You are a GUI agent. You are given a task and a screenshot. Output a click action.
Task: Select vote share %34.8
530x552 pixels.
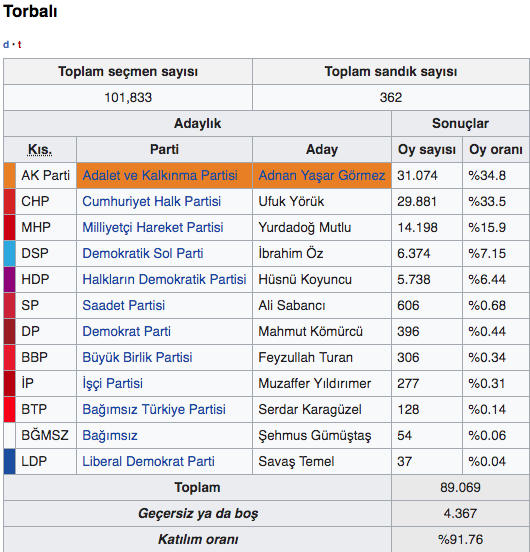(487, 175)
